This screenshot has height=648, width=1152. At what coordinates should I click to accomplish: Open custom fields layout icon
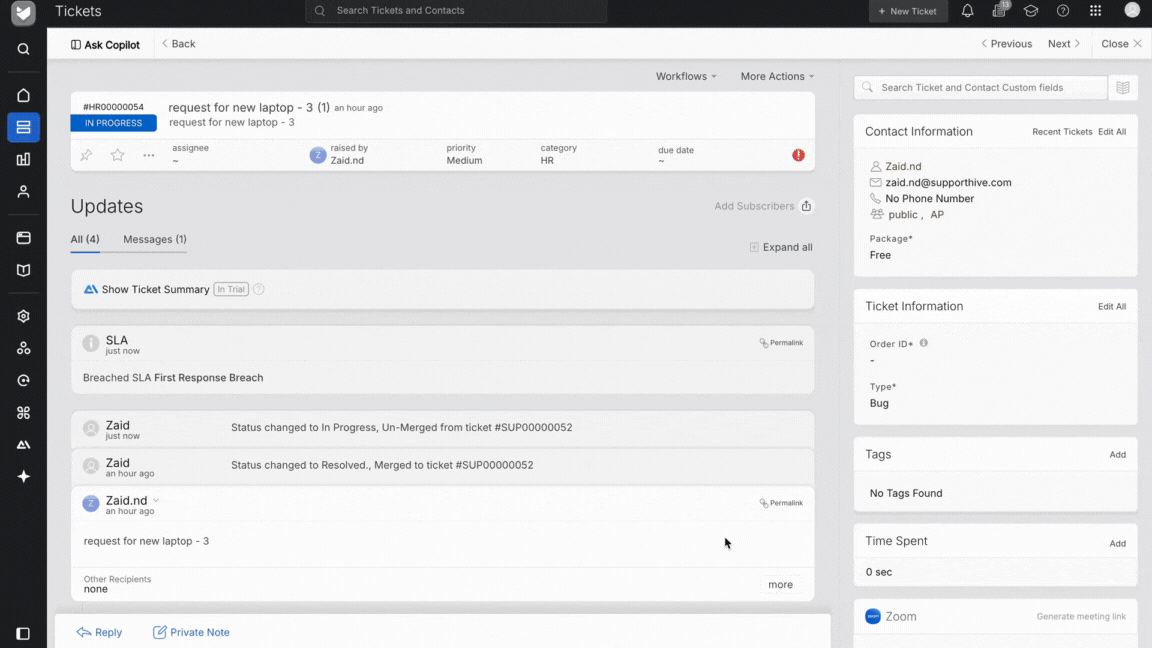[x=1123, y=87]
